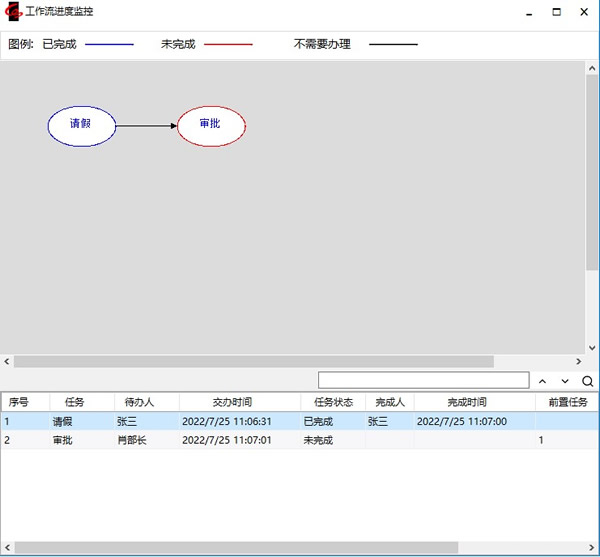The image size is (600, 557).
Task: Click the red 未完成 legend line
Action: [229, 45]
